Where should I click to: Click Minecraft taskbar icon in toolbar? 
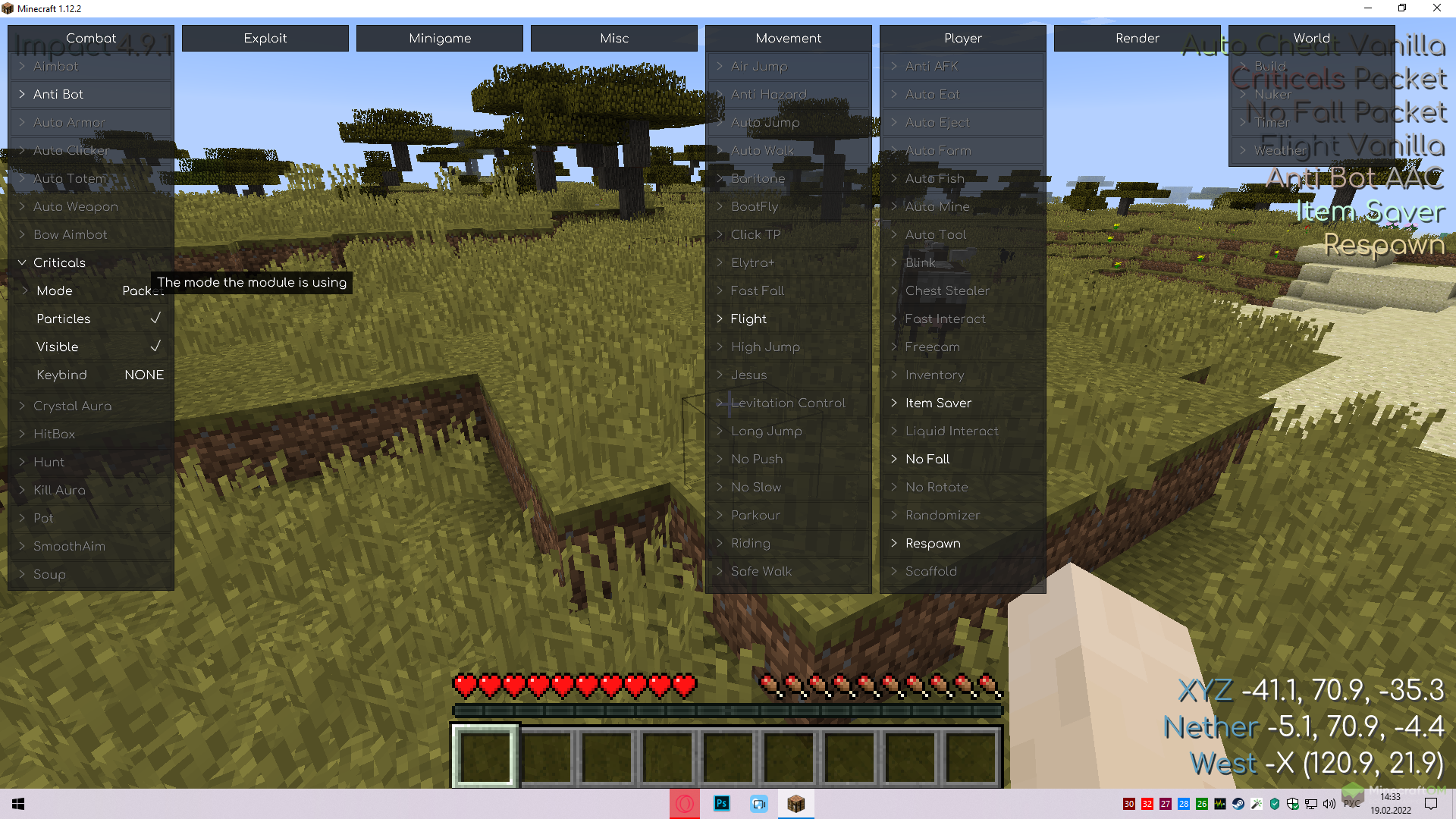tap(796, 804)
